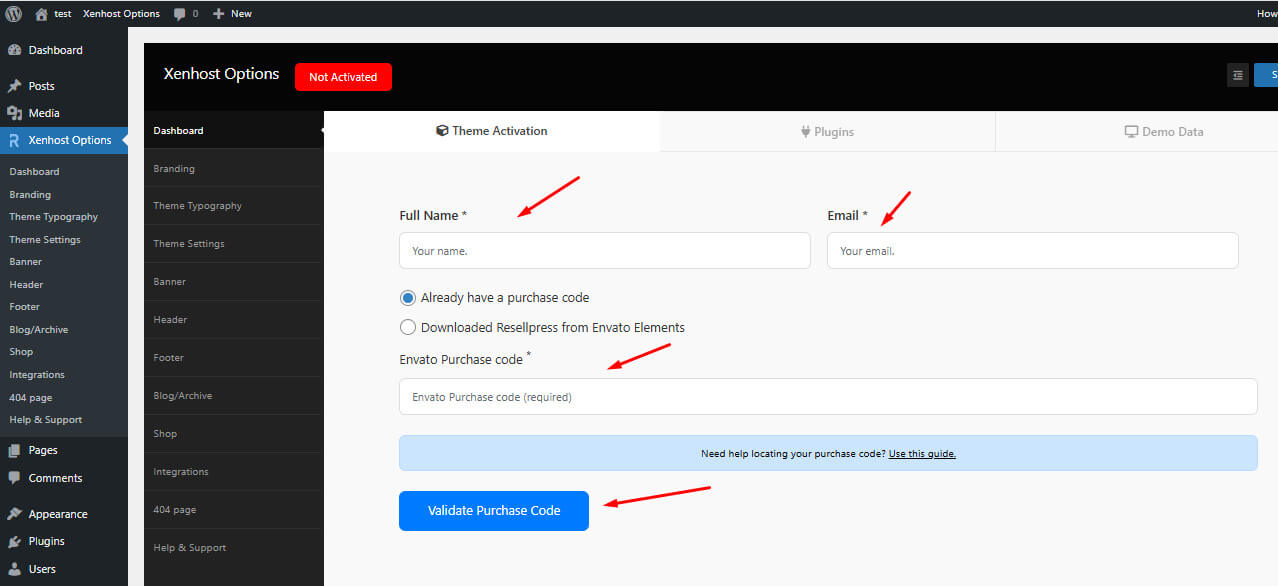
Task: Open Footer in WordPress sidebar submenu
Action: click(x=25, y=307)
